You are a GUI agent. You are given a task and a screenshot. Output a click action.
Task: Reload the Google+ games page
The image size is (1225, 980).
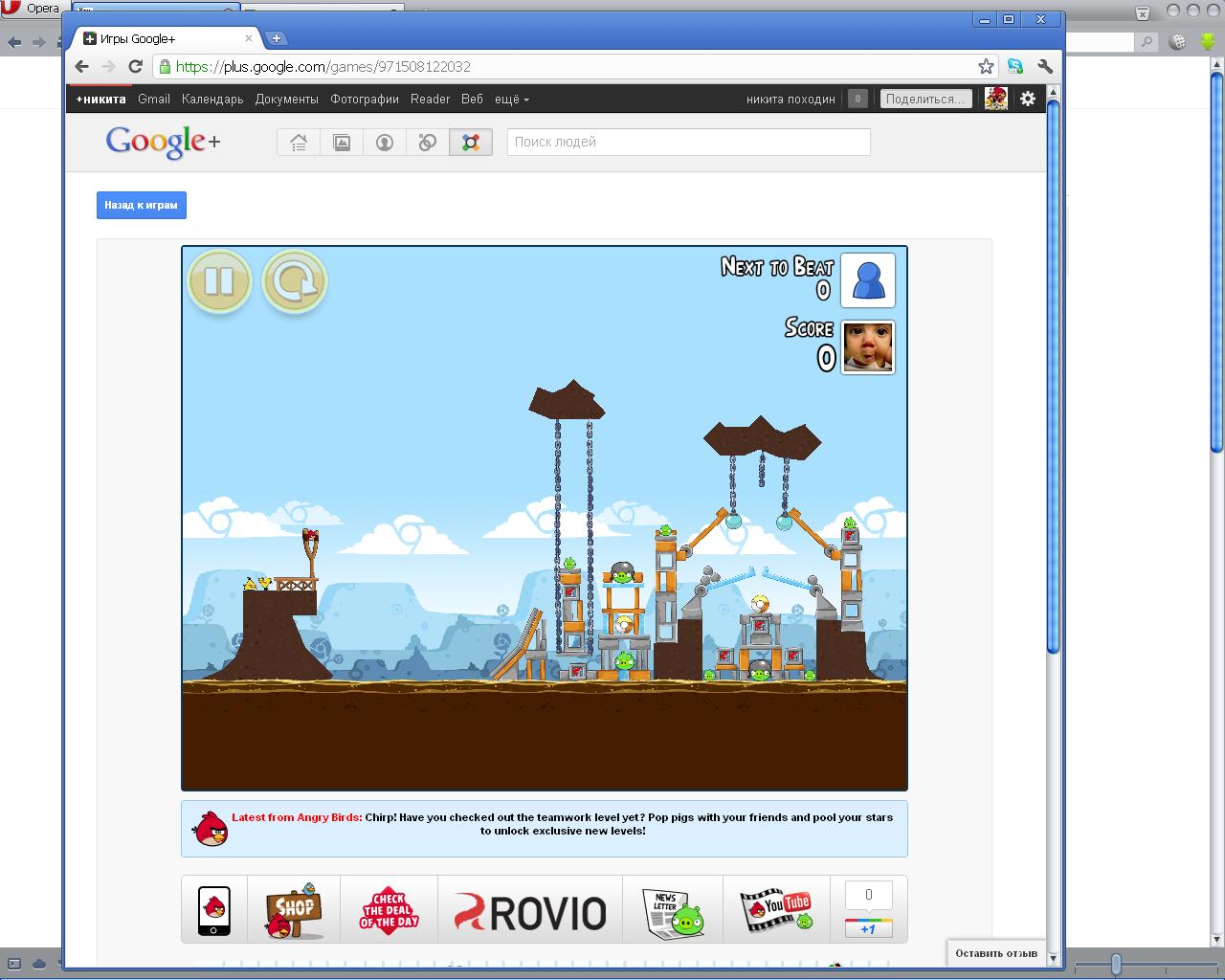135,66
